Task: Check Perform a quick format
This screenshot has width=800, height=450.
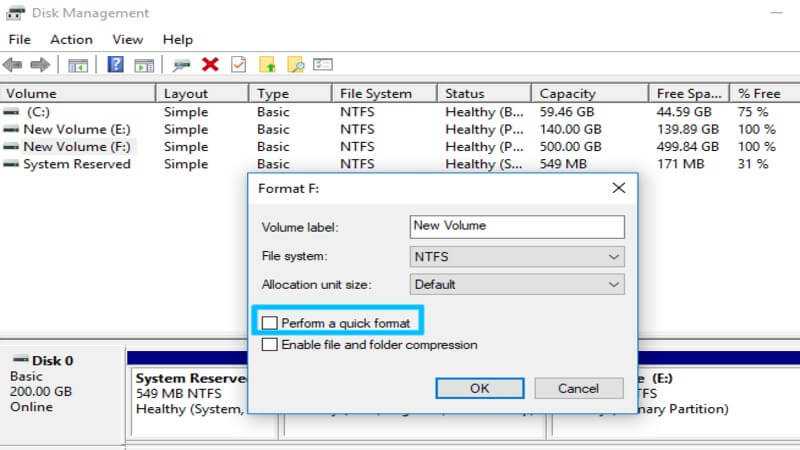Action: pyautogui.click(x=269, y=323)
